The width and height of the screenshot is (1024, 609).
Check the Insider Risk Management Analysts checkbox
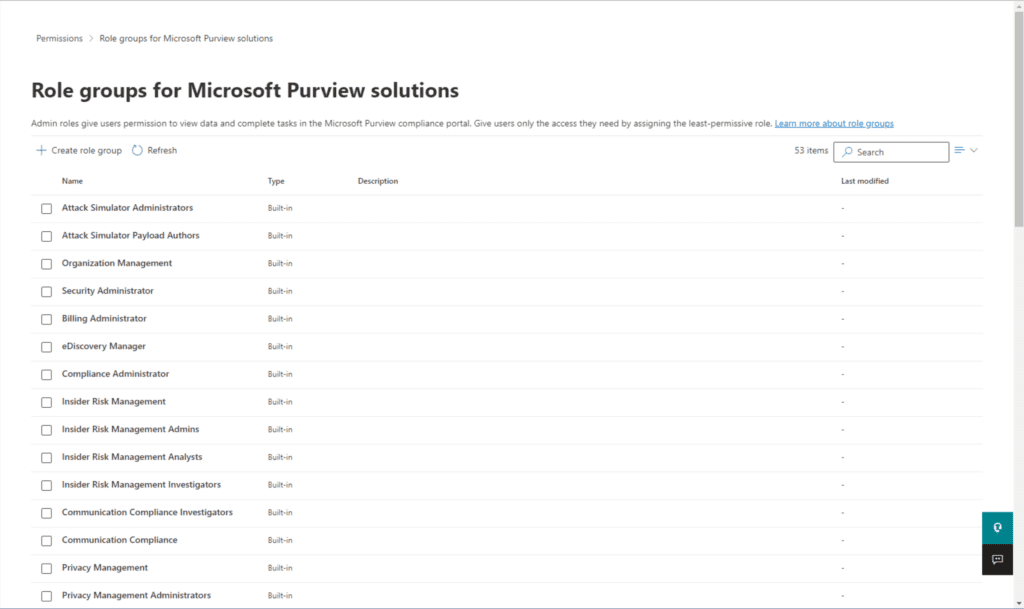pyautogui.click(x=46, y=458)
